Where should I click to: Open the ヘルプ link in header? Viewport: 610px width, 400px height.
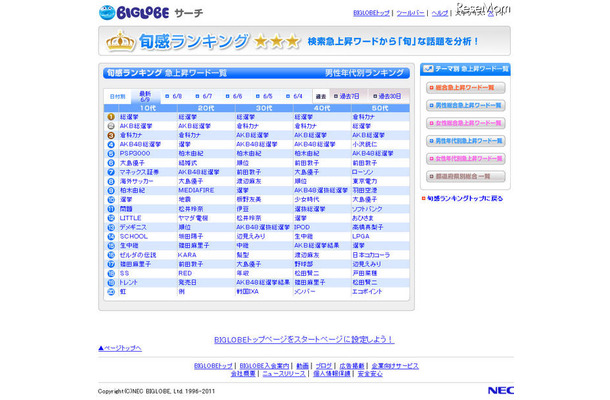pos(440,13)
